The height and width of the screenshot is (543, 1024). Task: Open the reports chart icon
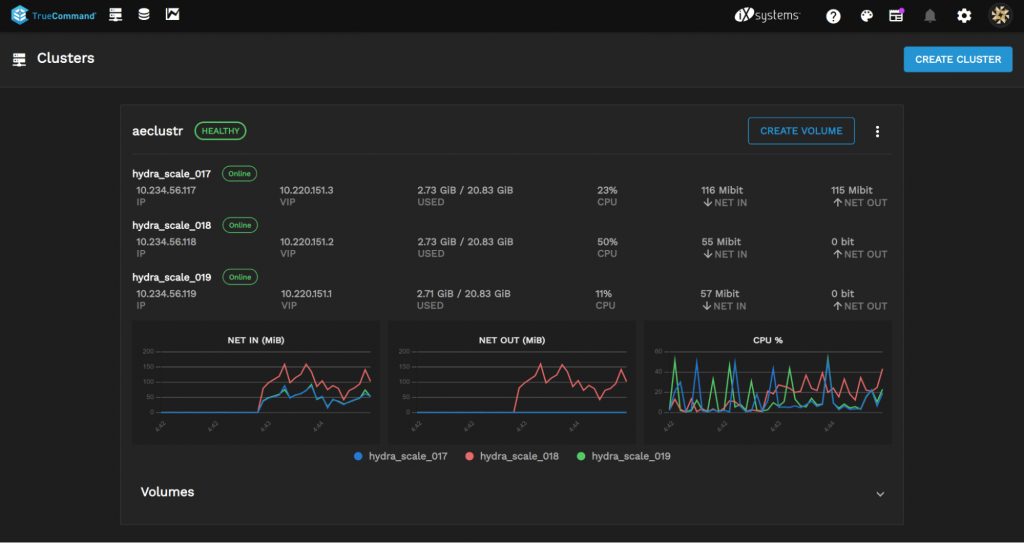click(x=173, y=15)
